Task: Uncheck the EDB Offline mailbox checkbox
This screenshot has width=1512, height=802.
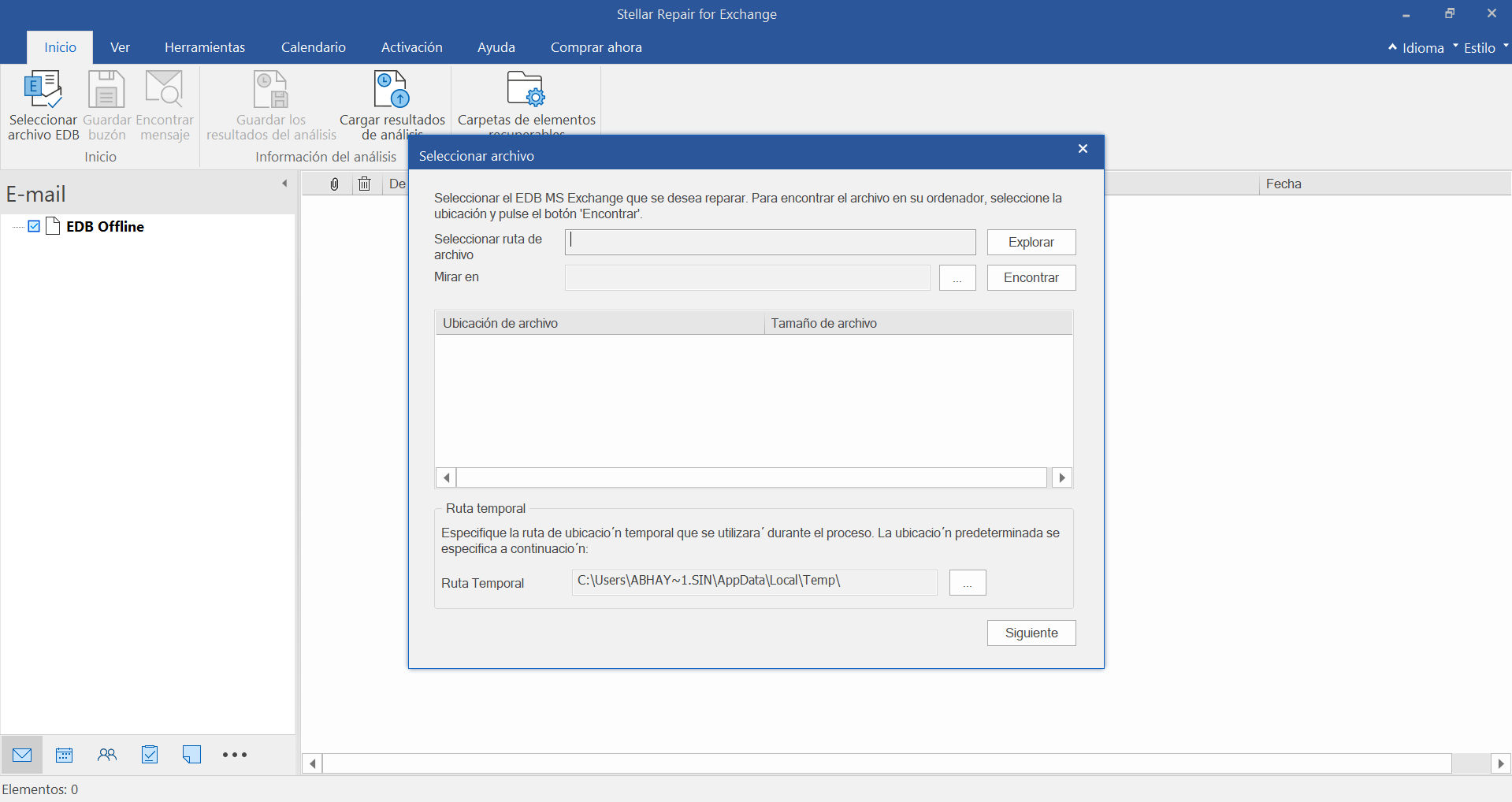Action: pos(34,226)
